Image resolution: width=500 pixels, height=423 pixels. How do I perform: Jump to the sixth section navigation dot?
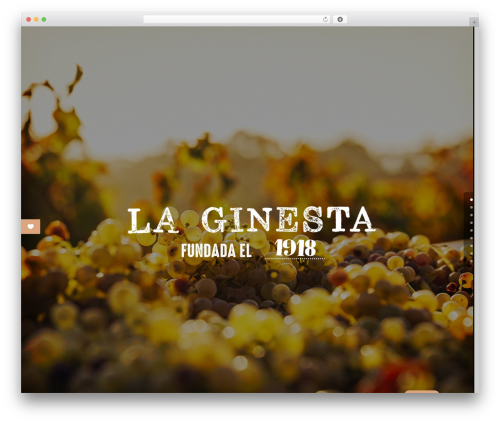tap(471, 238)
